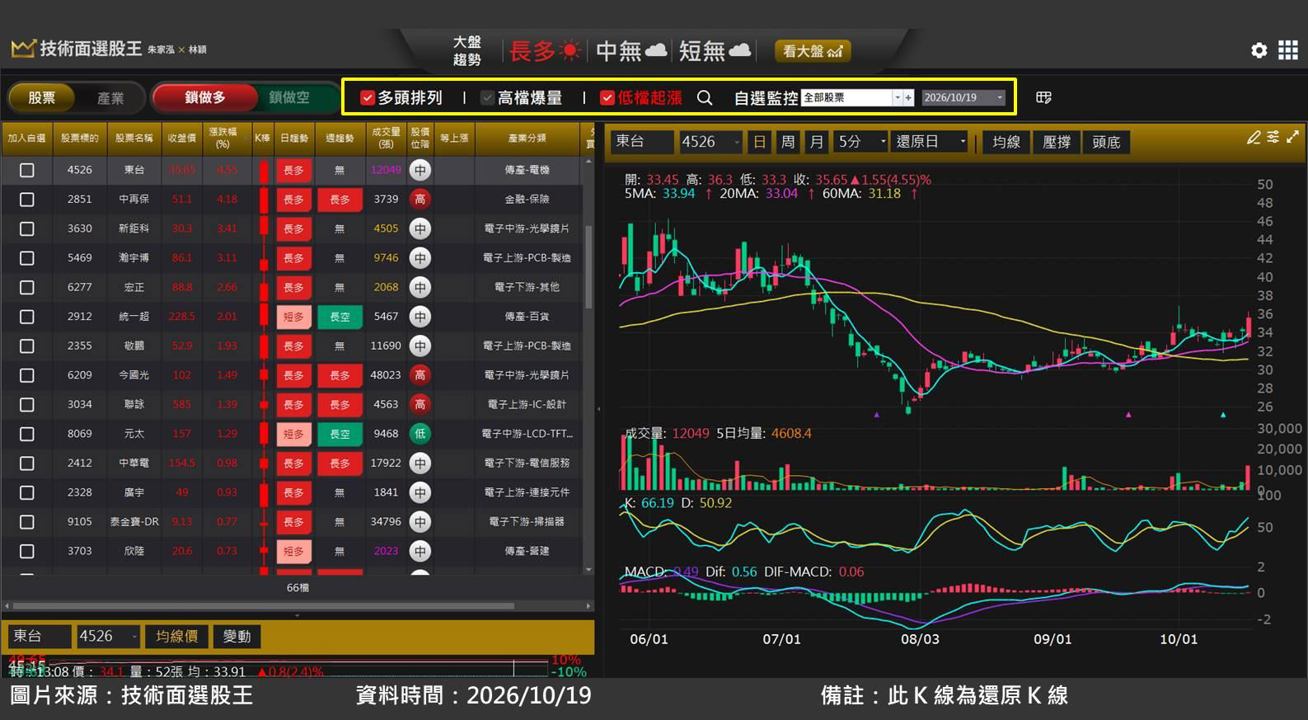Uncheck the 低檔起漲 checkbox

pos(607,98)
